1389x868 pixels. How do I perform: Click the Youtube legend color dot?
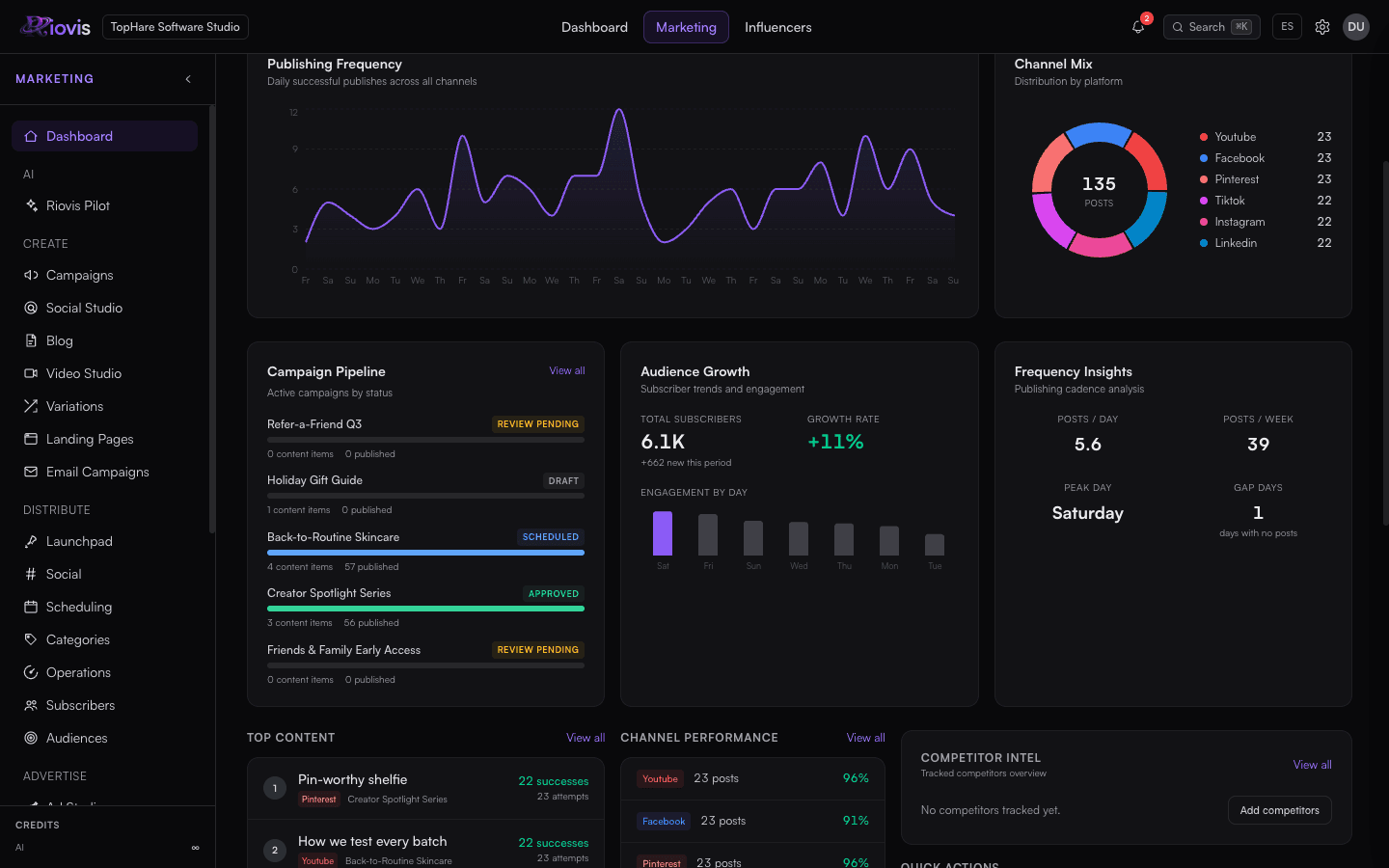pos(1204,137)
